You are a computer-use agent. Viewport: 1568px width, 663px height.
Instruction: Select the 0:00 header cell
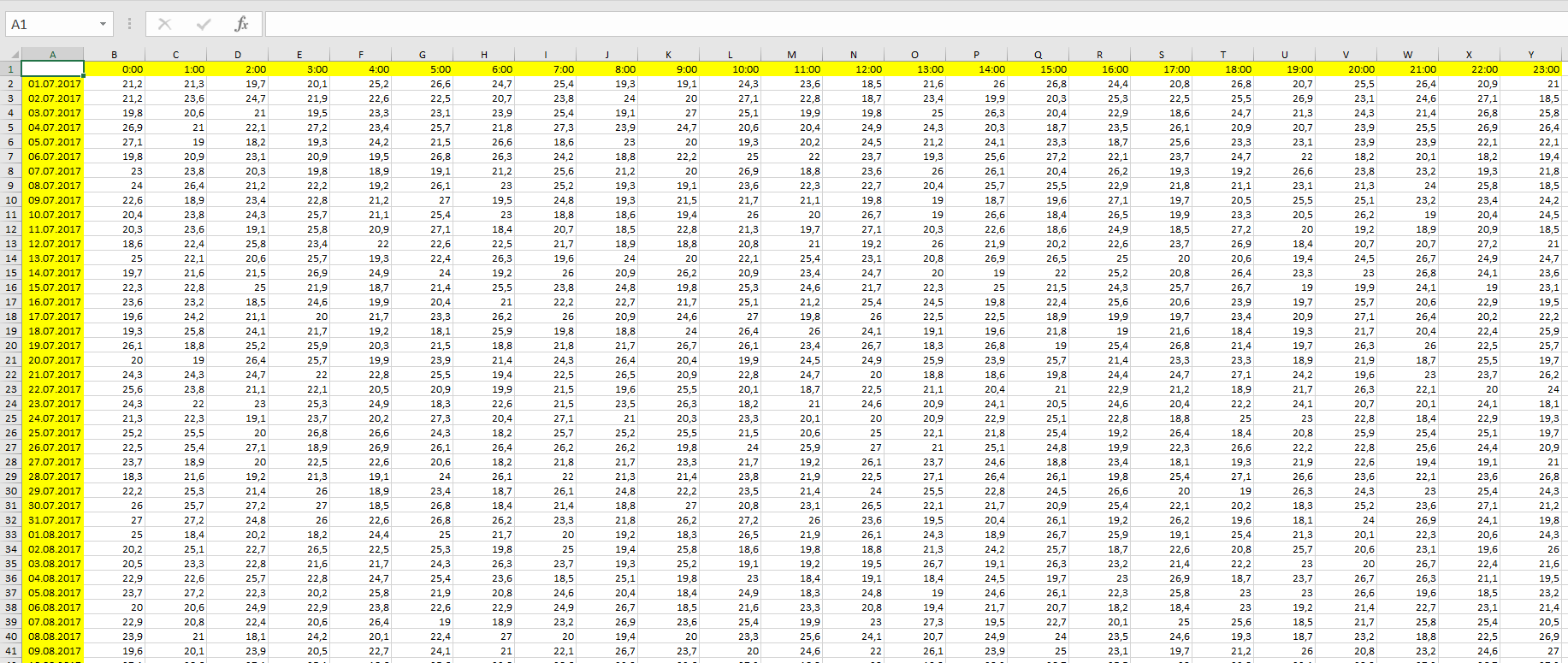click(x=115, y=69)
